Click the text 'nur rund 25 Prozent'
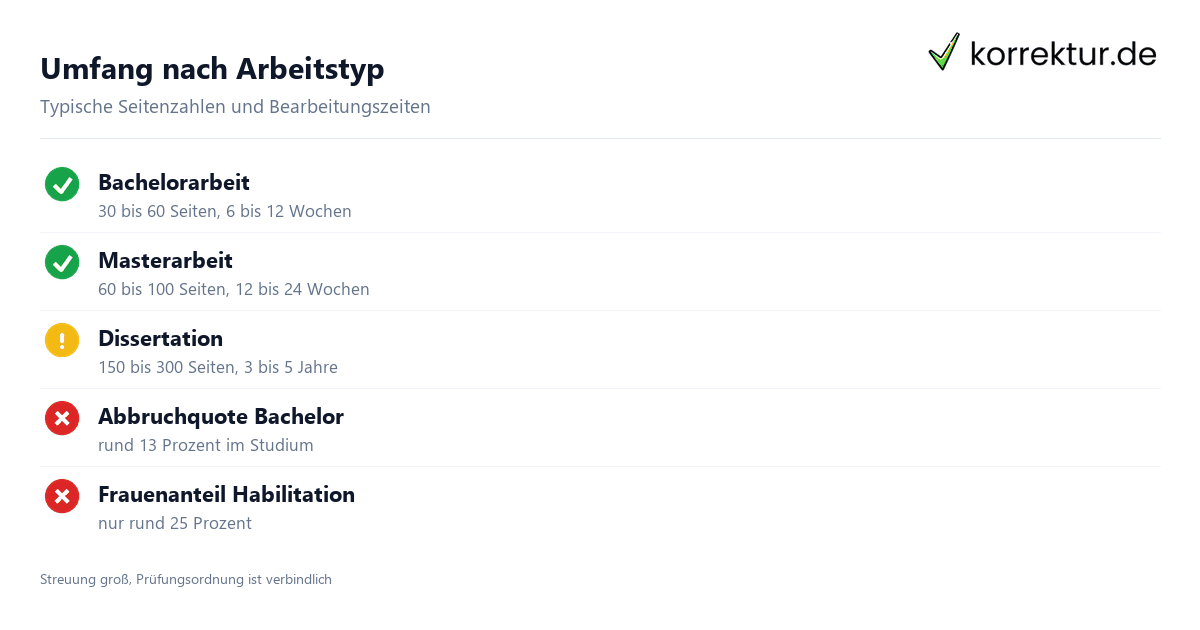This screenshot has height=630, width=1200. pyautogui.click(x=175, y=523)
